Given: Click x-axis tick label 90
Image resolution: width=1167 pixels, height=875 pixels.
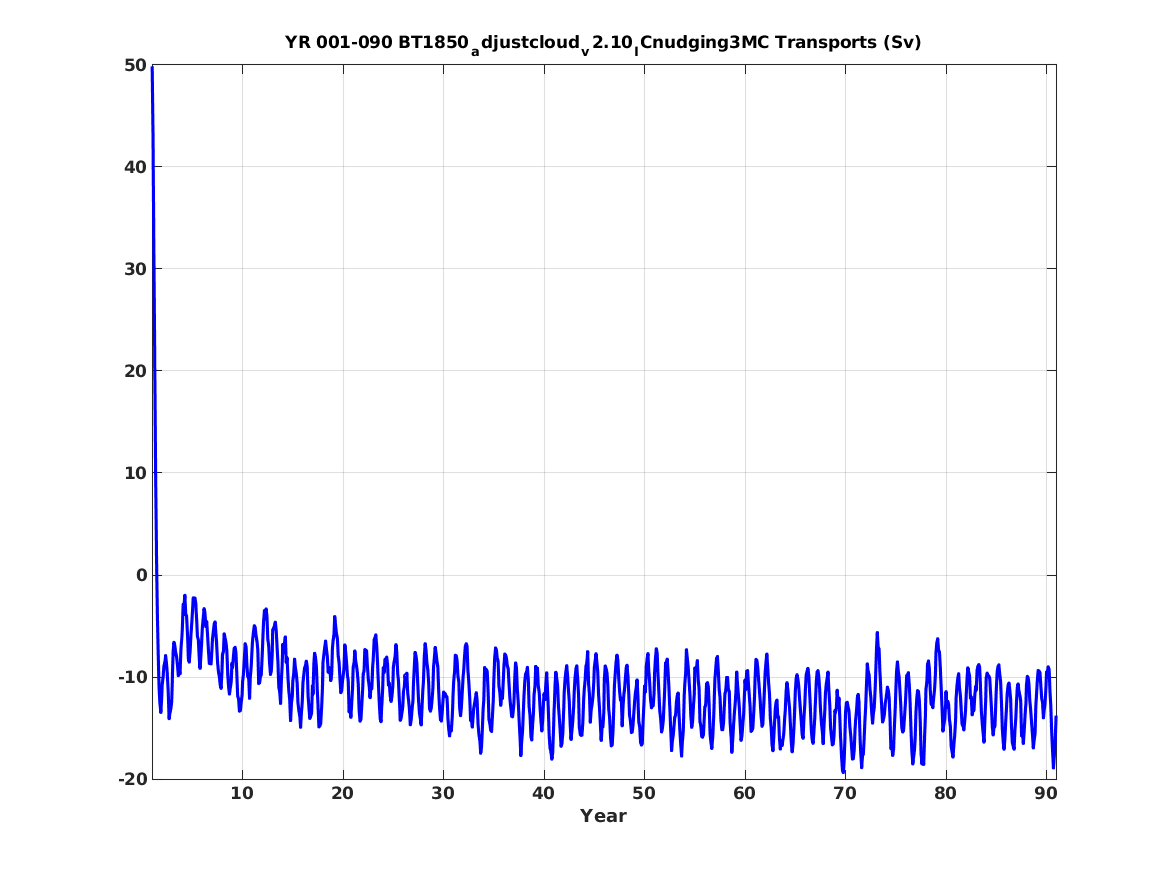Looking at the screenshot, I should point(1046,794).
